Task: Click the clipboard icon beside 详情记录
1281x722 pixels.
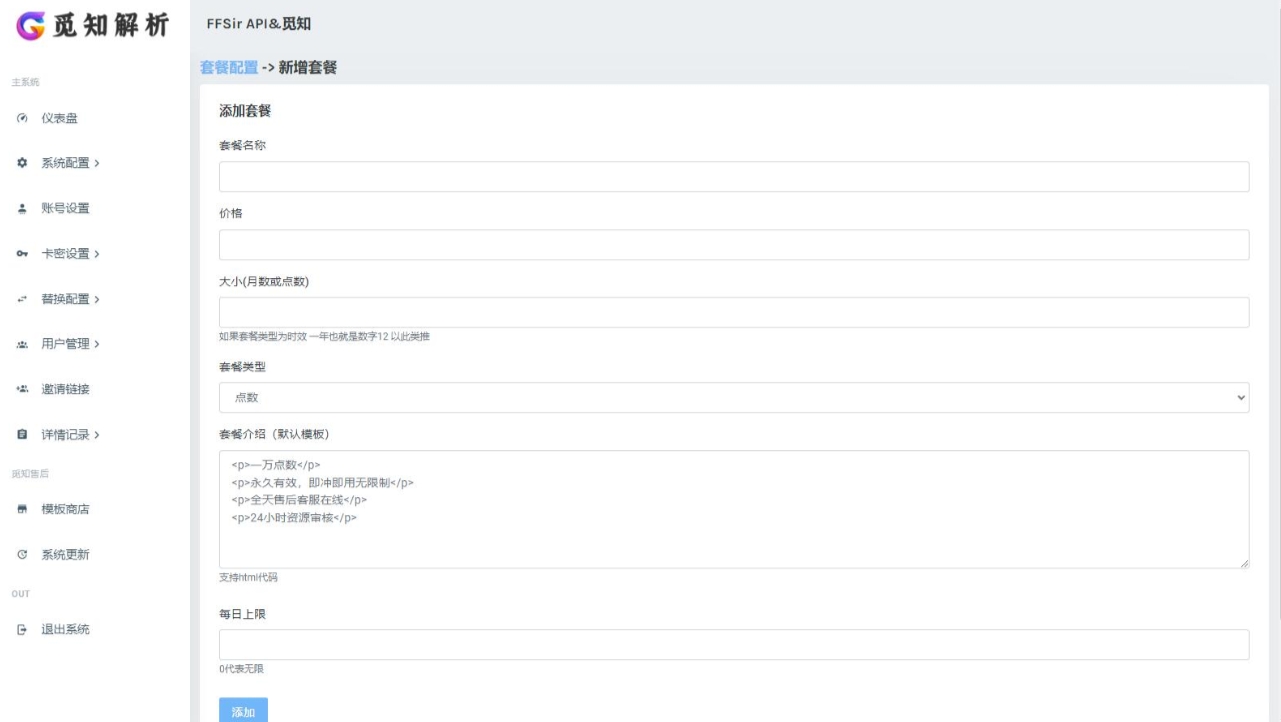Action: click(x=22, y=435)
